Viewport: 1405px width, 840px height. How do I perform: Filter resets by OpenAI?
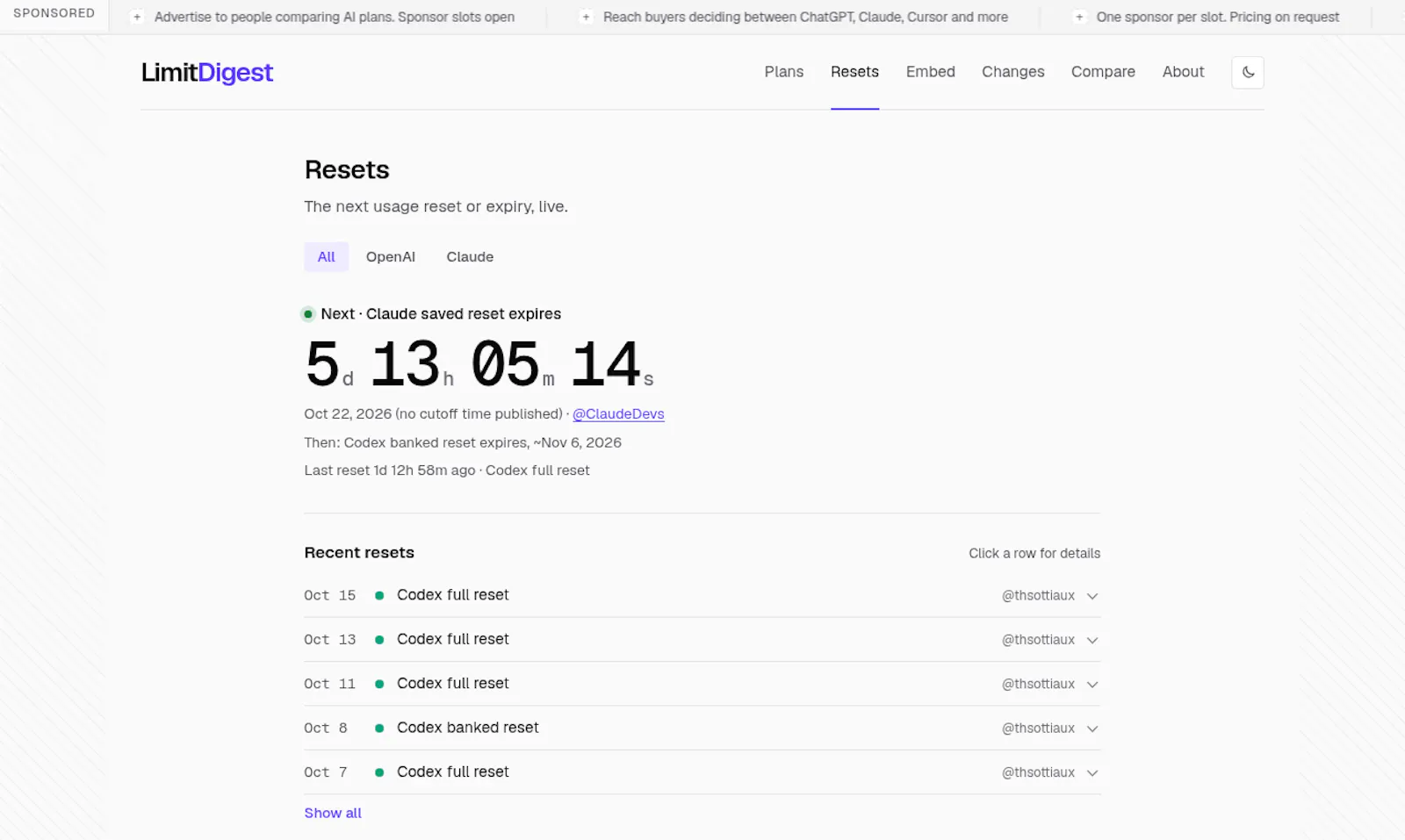click(391, 256)
